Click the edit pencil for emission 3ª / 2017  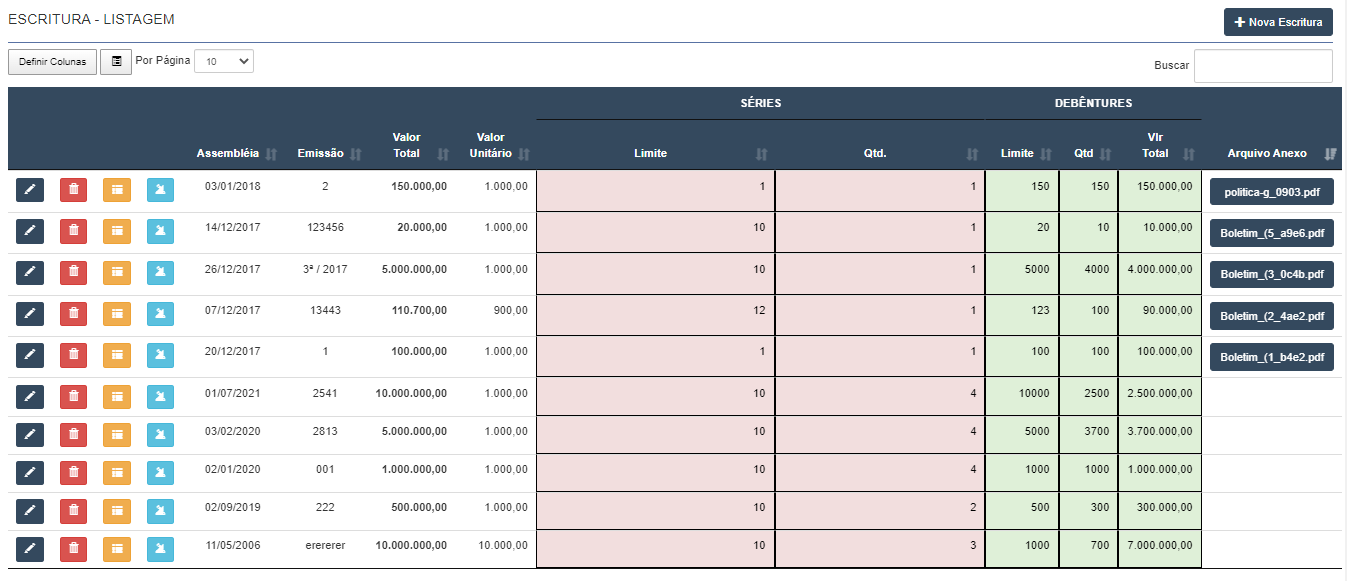[30, 273]
